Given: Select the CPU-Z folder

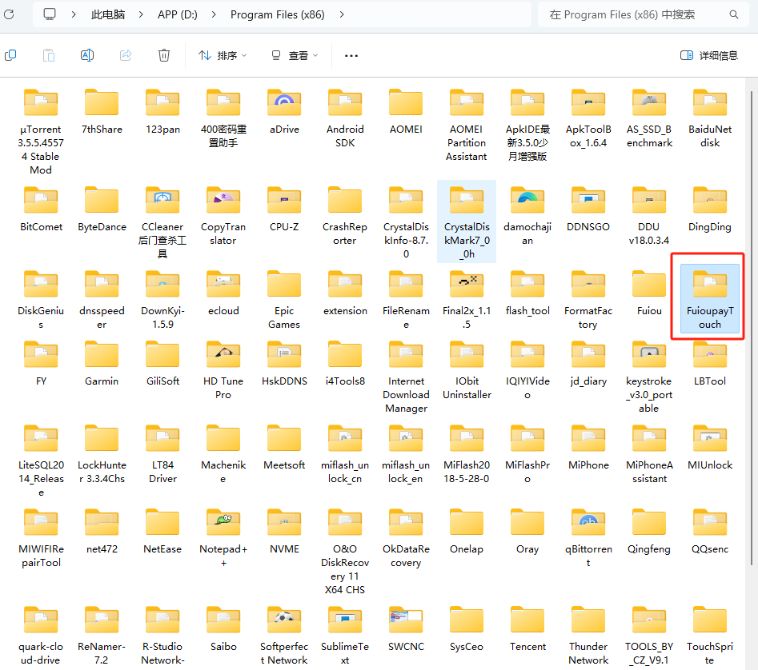Looking at the screenshot, I should point(284,208).
